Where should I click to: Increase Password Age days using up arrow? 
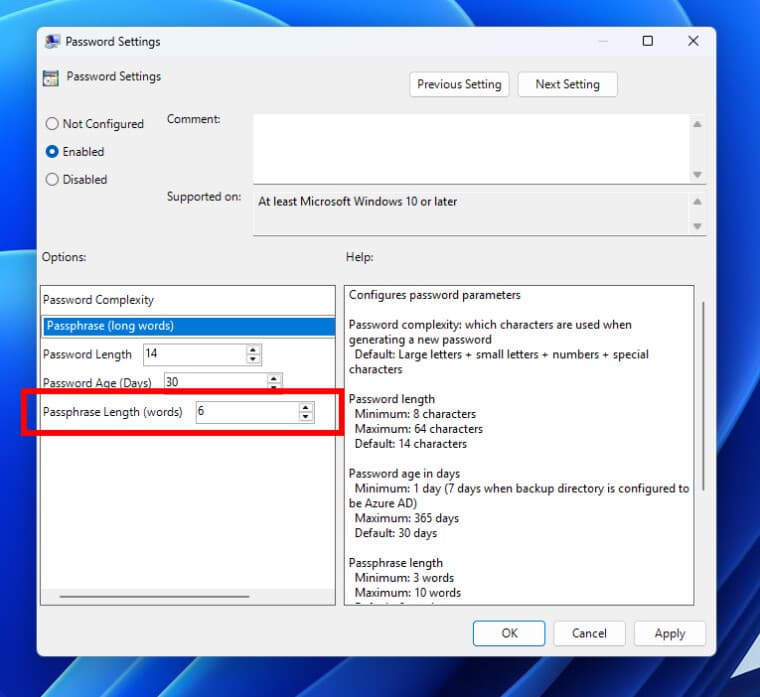[274, 378]
